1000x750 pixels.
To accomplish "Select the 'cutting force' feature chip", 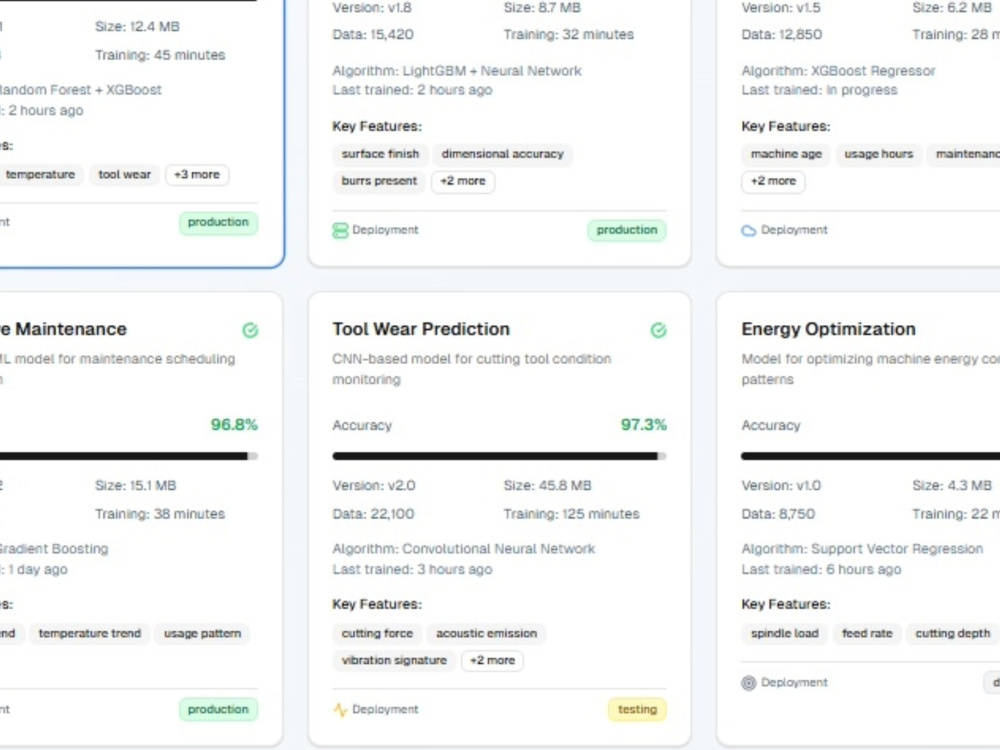I will 377,634.
